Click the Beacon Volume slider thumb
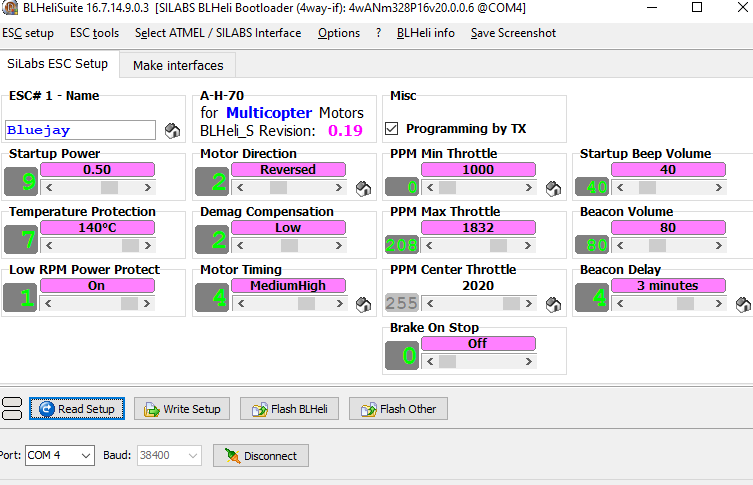The height and width of the screenshot is (485, 753). 657,245
